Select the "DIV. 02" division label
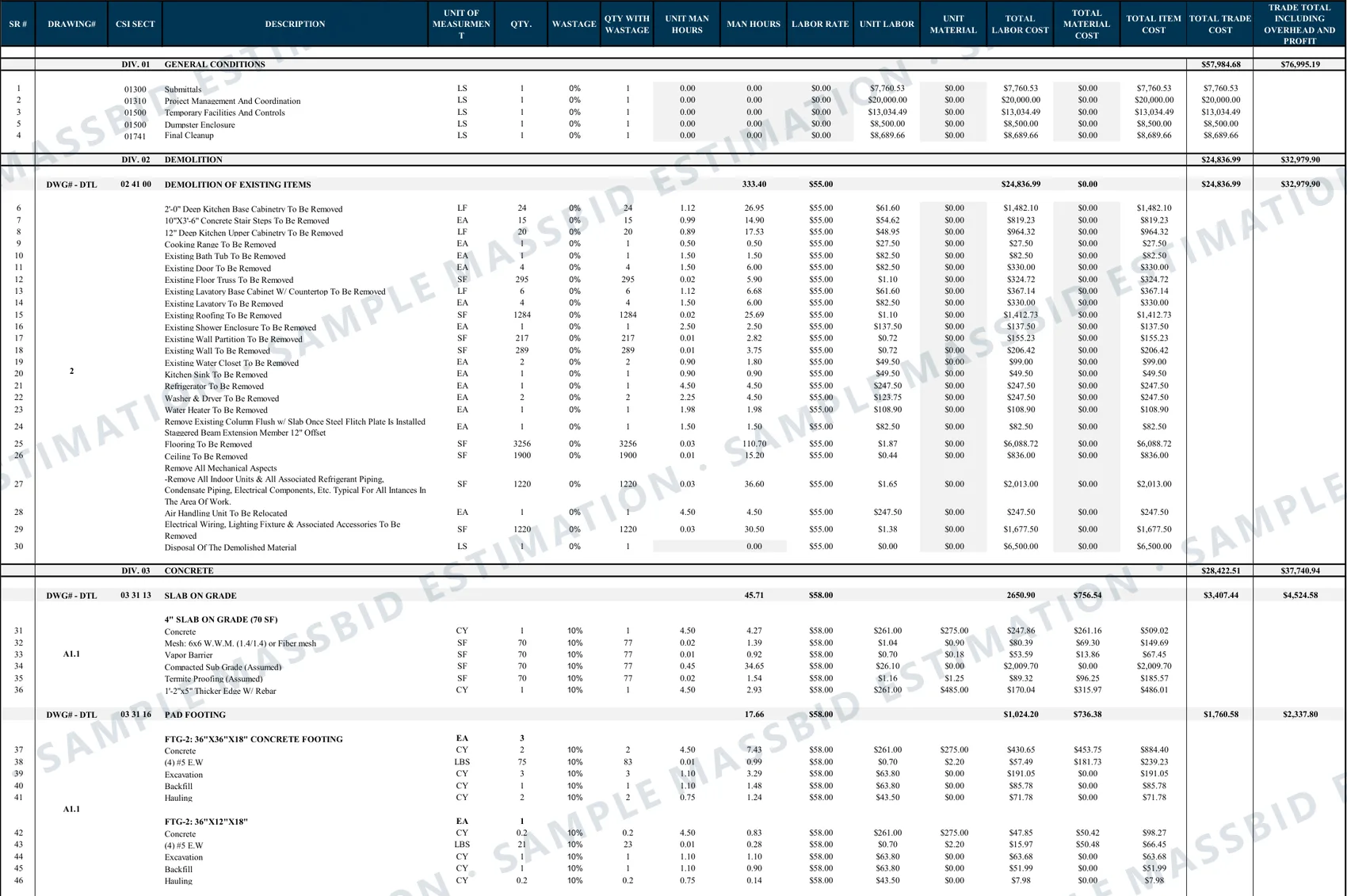 pos(135,159)
